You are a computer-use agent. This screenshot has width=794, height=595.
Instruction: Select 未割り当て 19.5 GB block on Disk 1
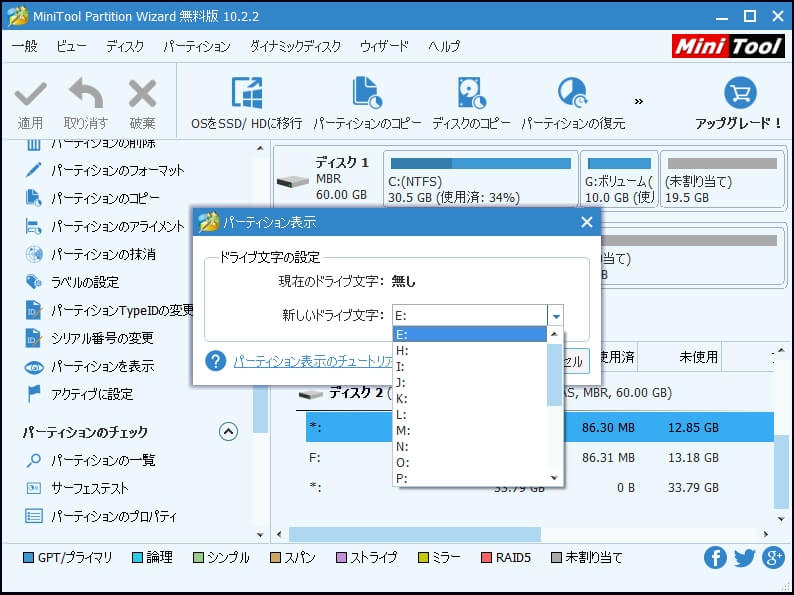coord(722,178)
